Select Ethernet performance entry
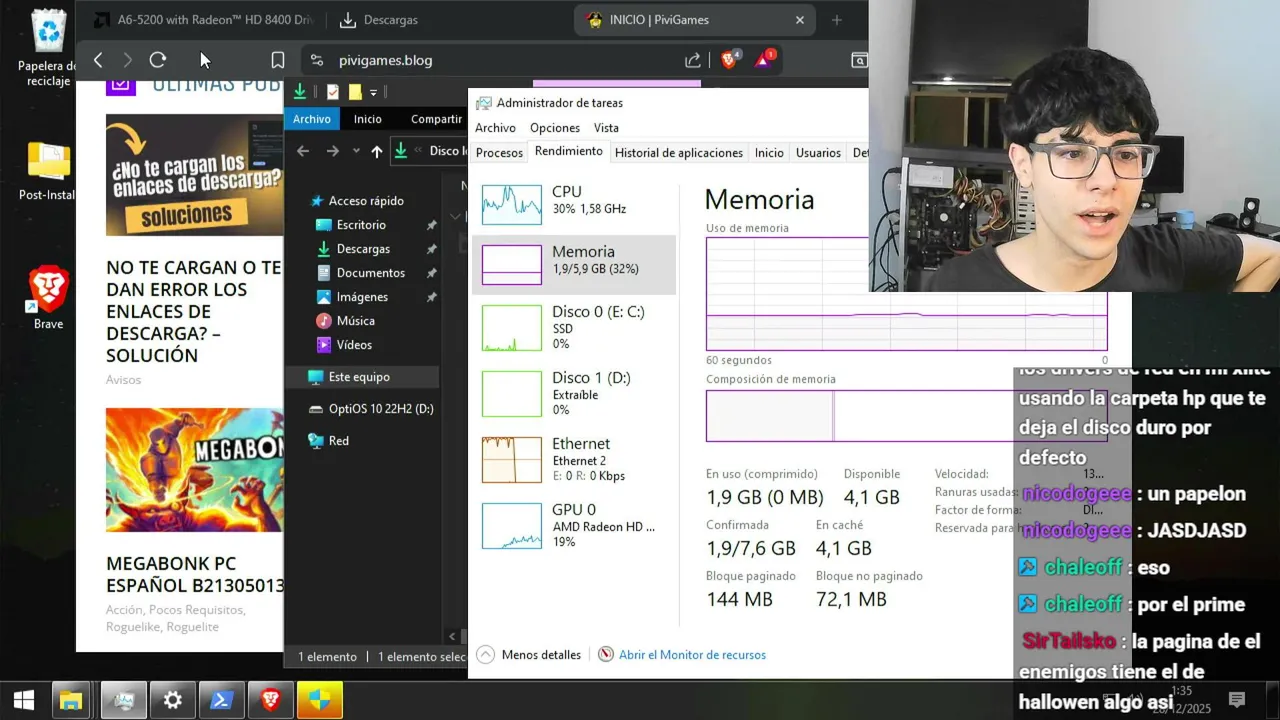The image size is (1280, 720). point(574,459)
